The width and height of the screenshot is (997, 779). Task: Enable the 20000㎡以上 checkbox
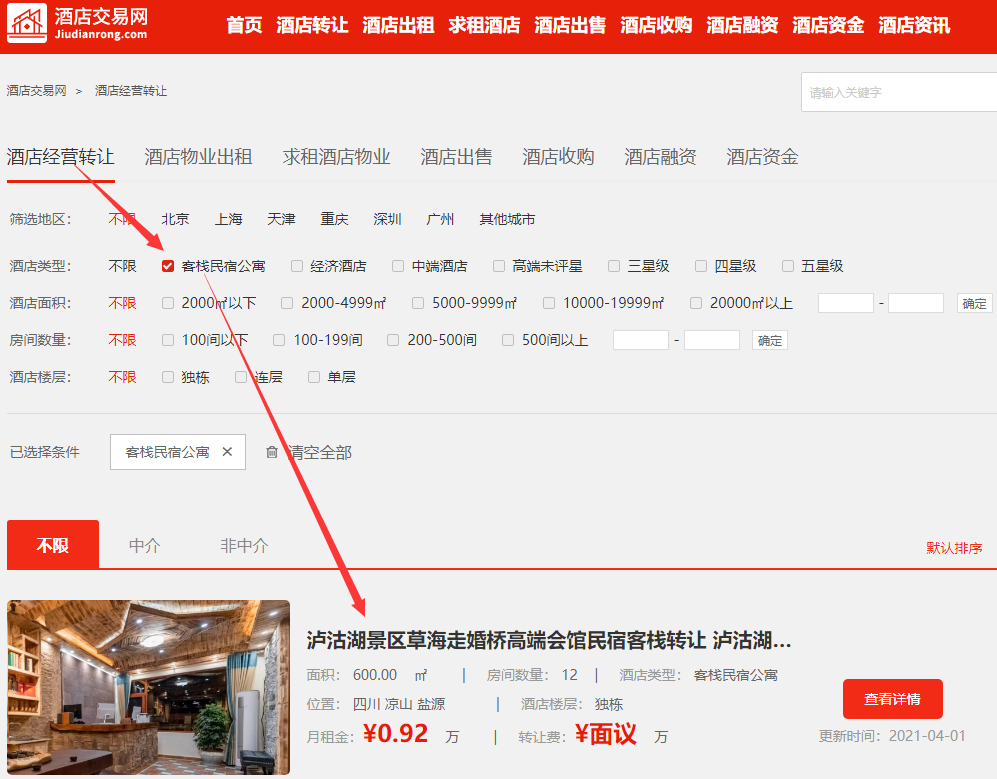point(696,303)
